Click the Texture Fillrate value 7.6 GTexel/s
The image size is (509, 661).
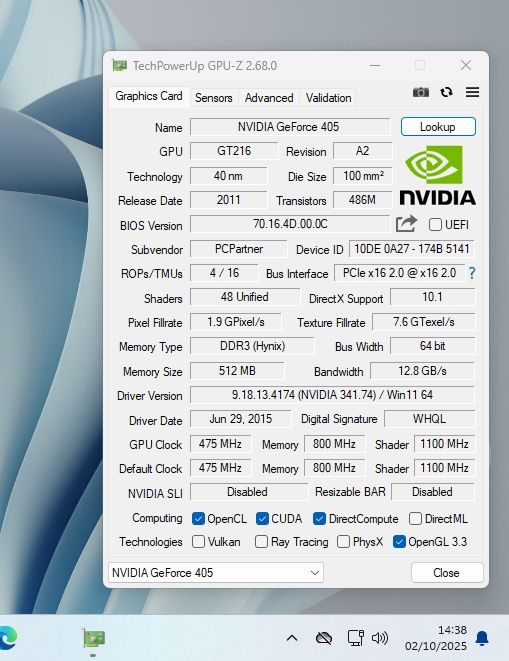(423, 322)
